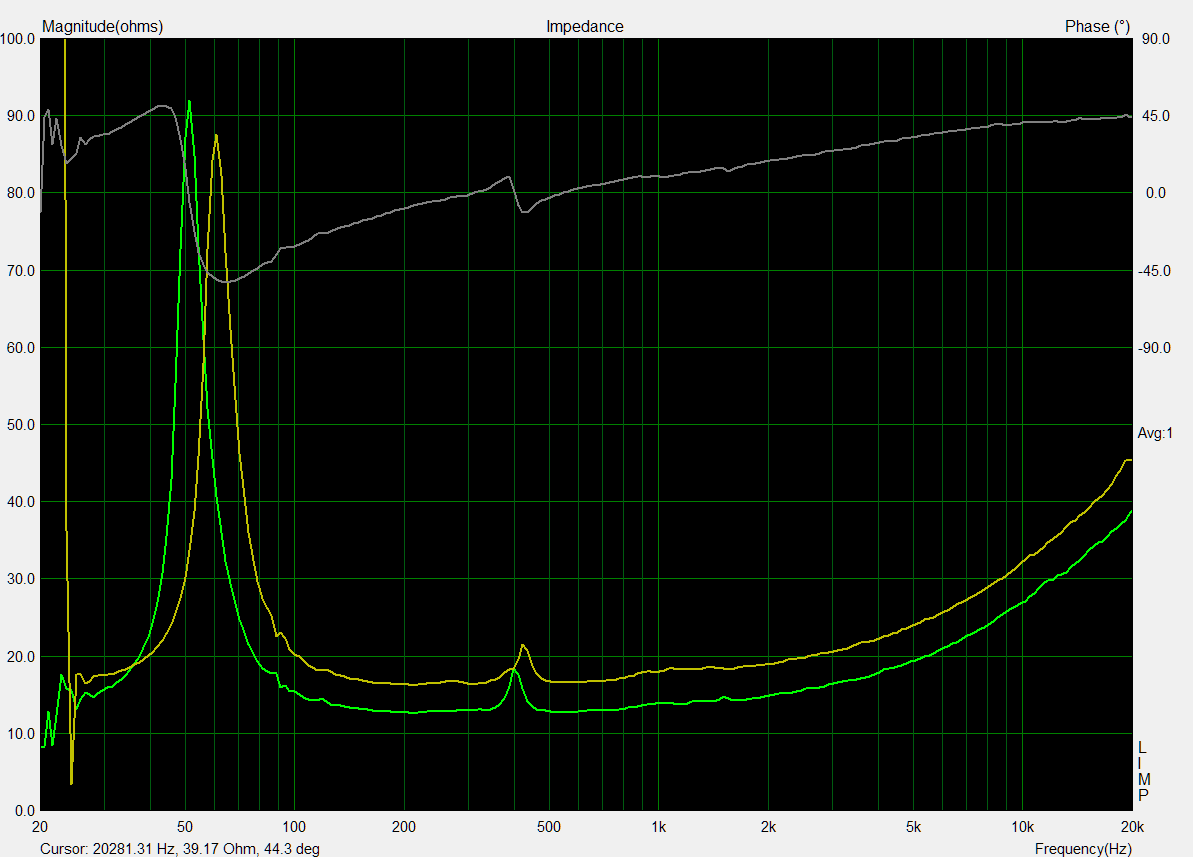Click the green curve's right end at 20k
The height and width of the screenshot is (857, 1193).
pyautogui.click(x=1131, y=511)
